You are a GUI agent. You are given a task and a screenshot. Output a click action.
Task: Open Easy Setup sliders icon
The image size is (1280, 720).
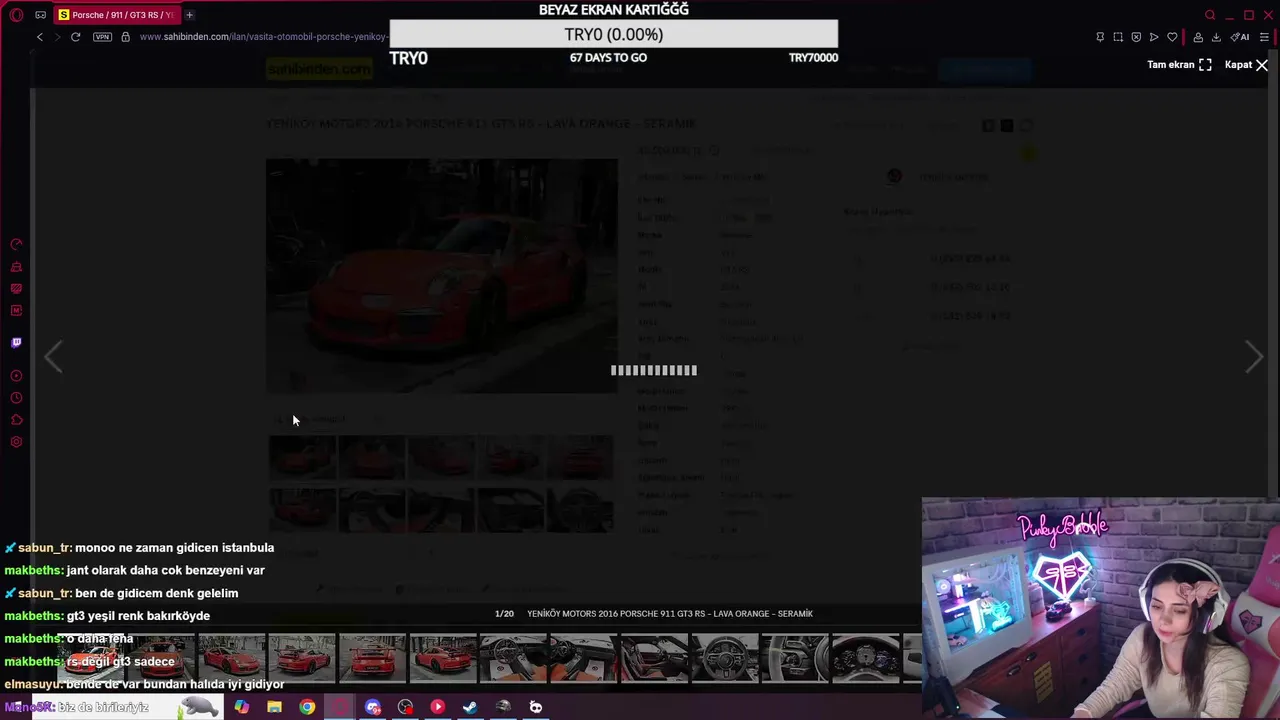pyautogui.click(x=1264, y=37)
